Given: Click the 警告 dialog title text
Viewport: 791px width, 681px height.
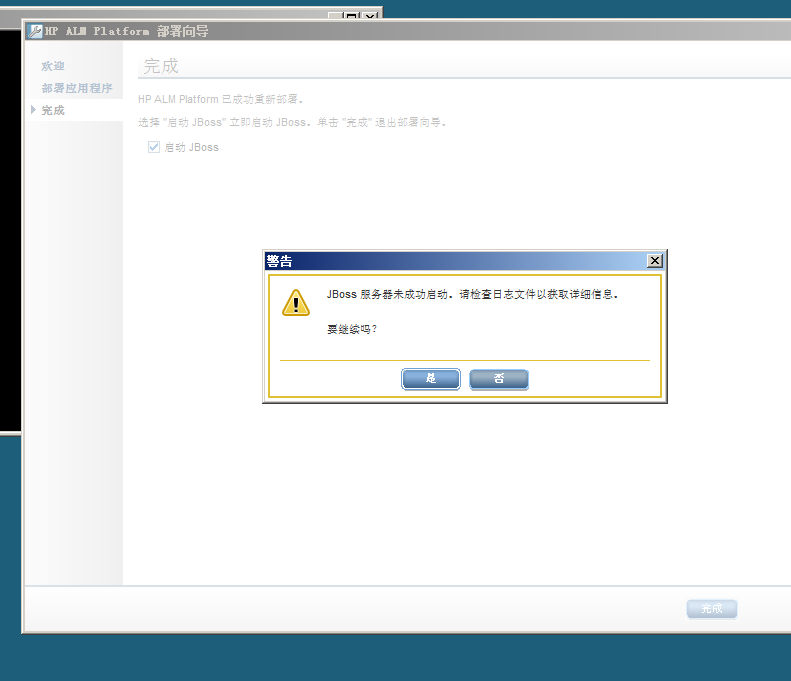Looking at the screenshot, I should click(x=279, y=261).
